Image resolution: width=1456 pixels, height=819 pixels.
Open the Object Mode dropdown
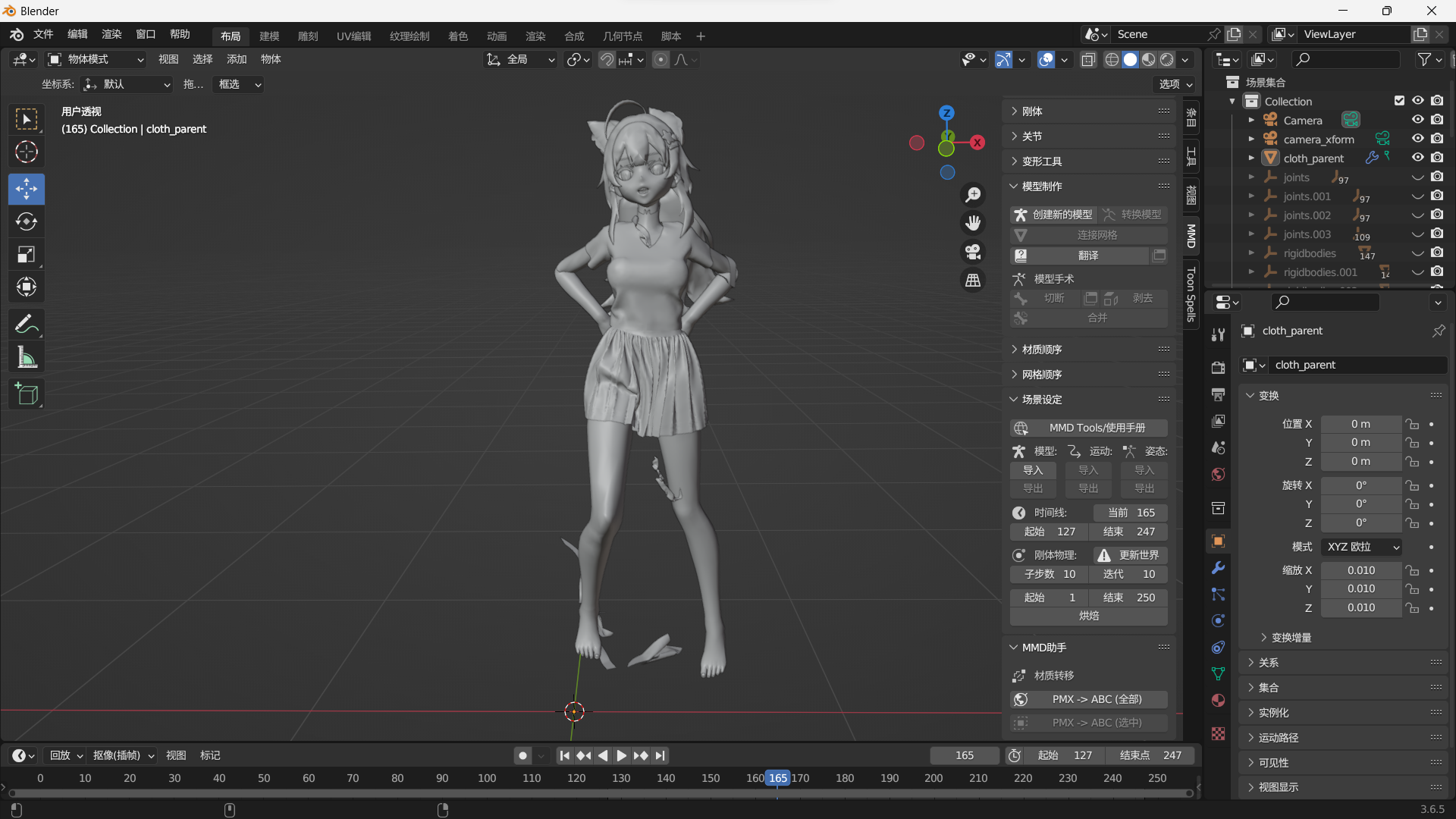click(x=96, y=59)
